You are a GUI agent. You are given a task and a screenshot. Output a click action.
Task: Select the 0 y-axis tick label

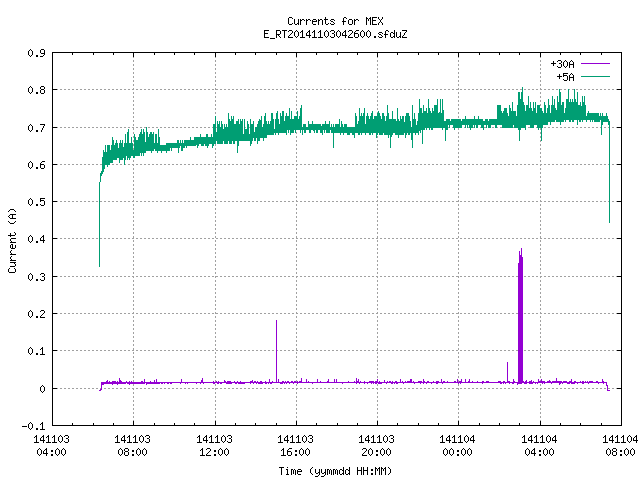pyautogui.click(x=42, y=389)
